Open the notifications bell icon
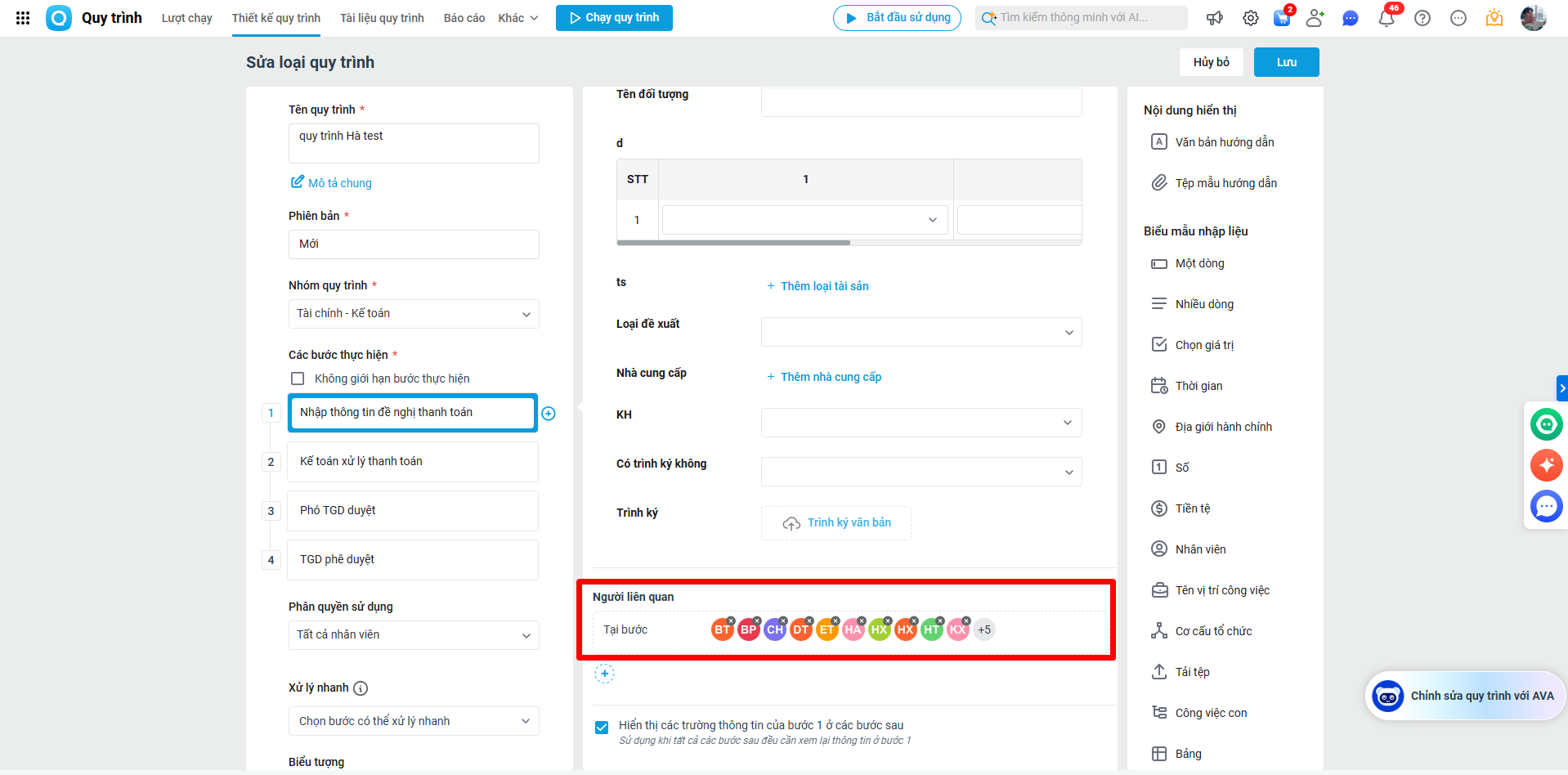Image resolution: width=1568 pixels, height=775 pixels. click(1387, 18)
